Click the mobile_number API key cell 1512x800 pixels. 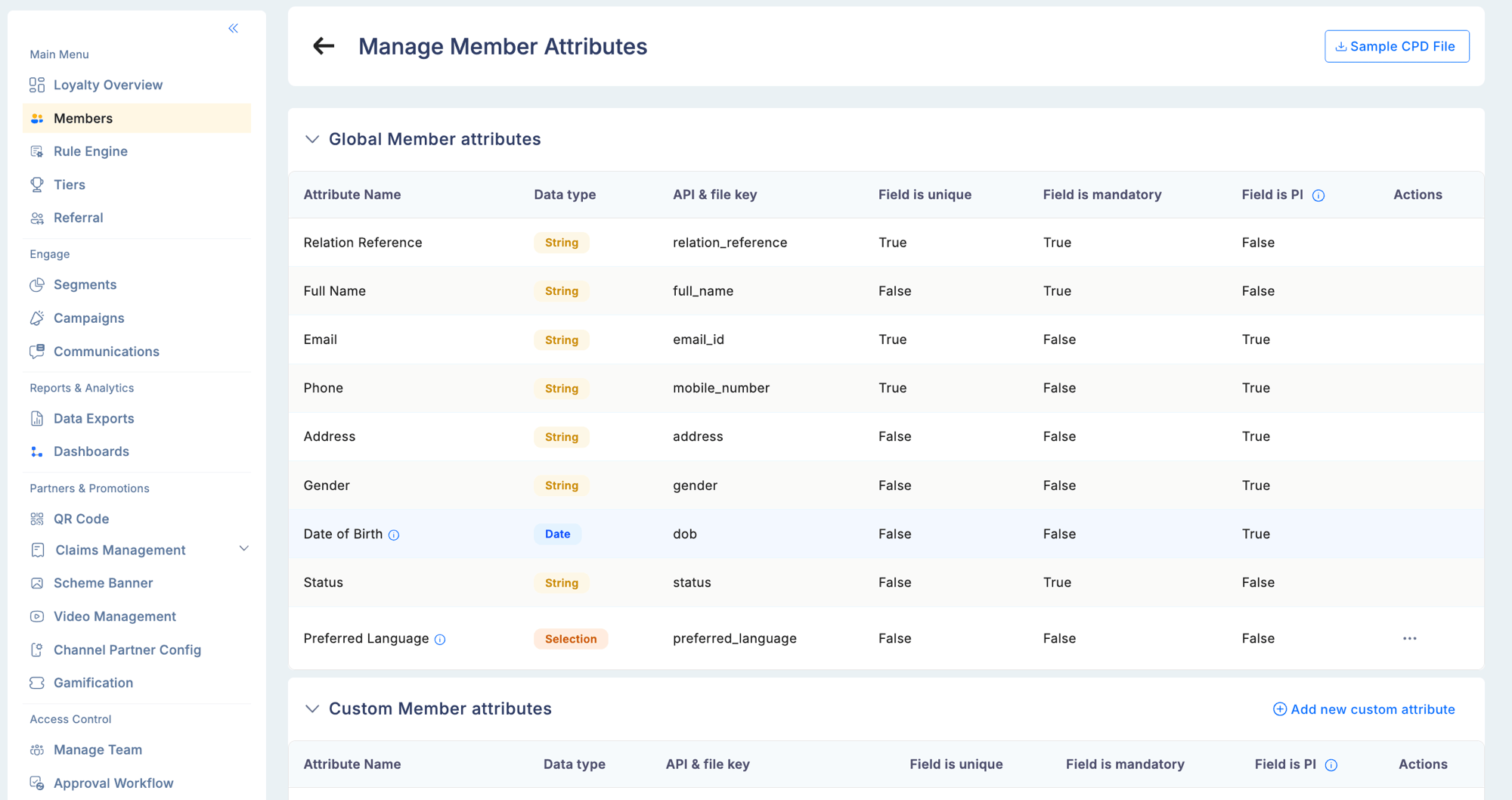(721, 388)
